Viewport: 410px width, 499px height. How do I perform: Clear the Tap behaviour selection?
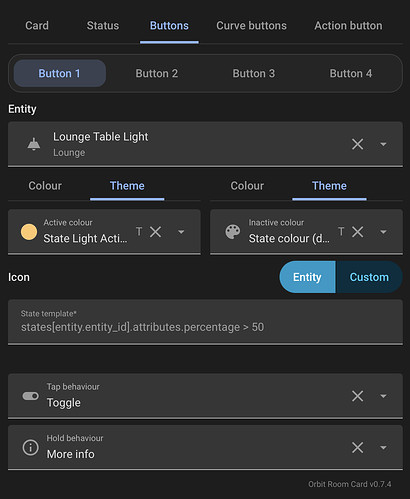[x=357, y=396]
